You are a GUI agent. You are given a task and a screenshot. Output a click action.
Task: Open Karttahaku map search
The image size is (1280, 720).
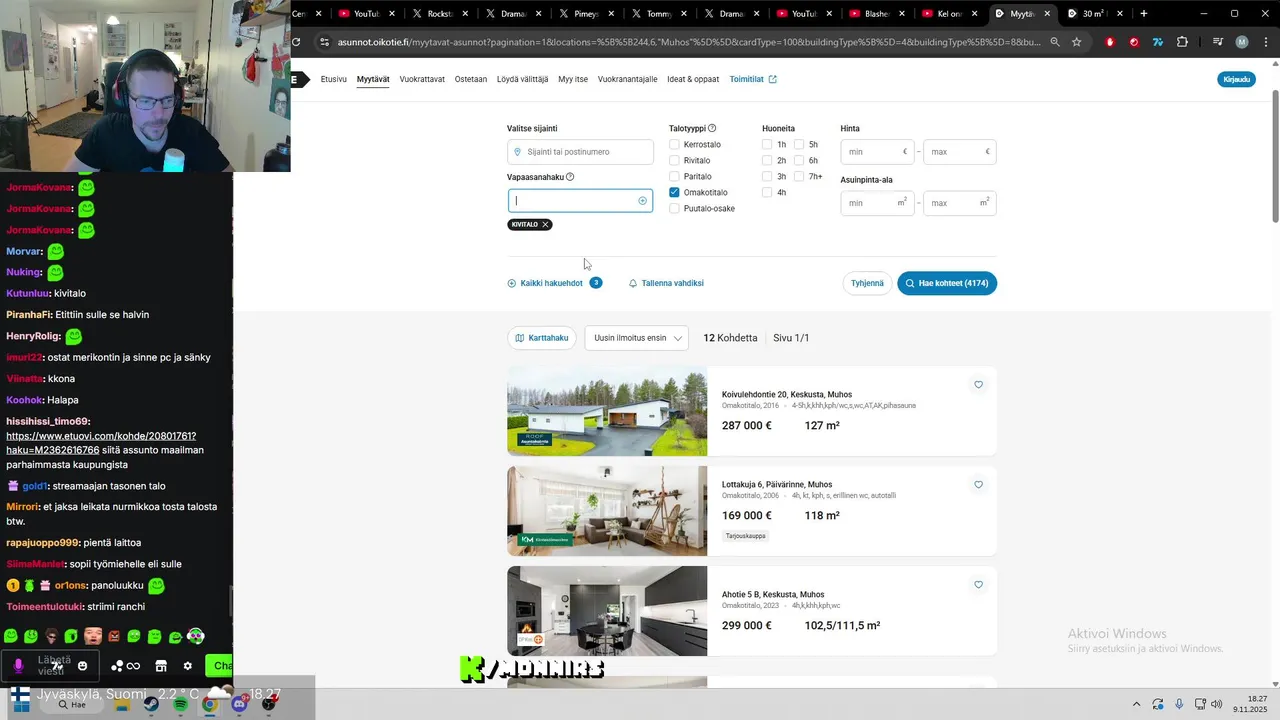542,338
